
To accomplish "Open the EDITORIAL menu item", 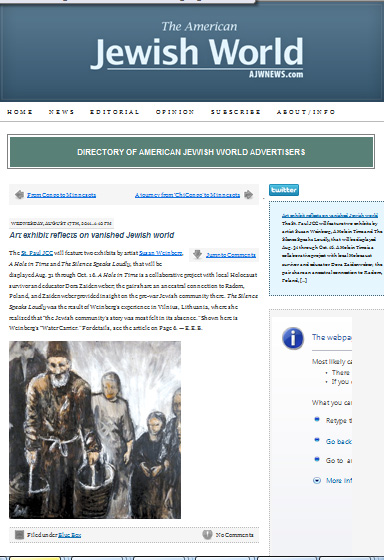I will (114, 112).
